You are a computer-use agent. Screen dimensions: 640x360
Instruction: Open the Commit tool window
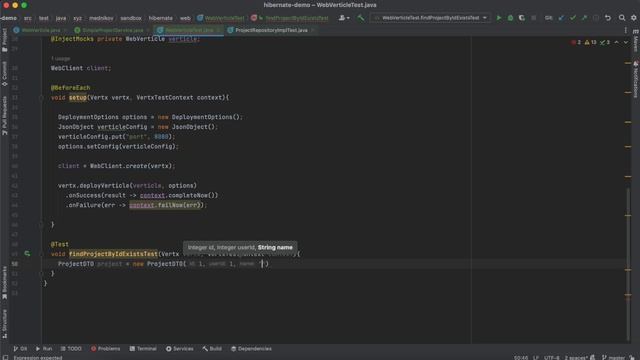4,74
